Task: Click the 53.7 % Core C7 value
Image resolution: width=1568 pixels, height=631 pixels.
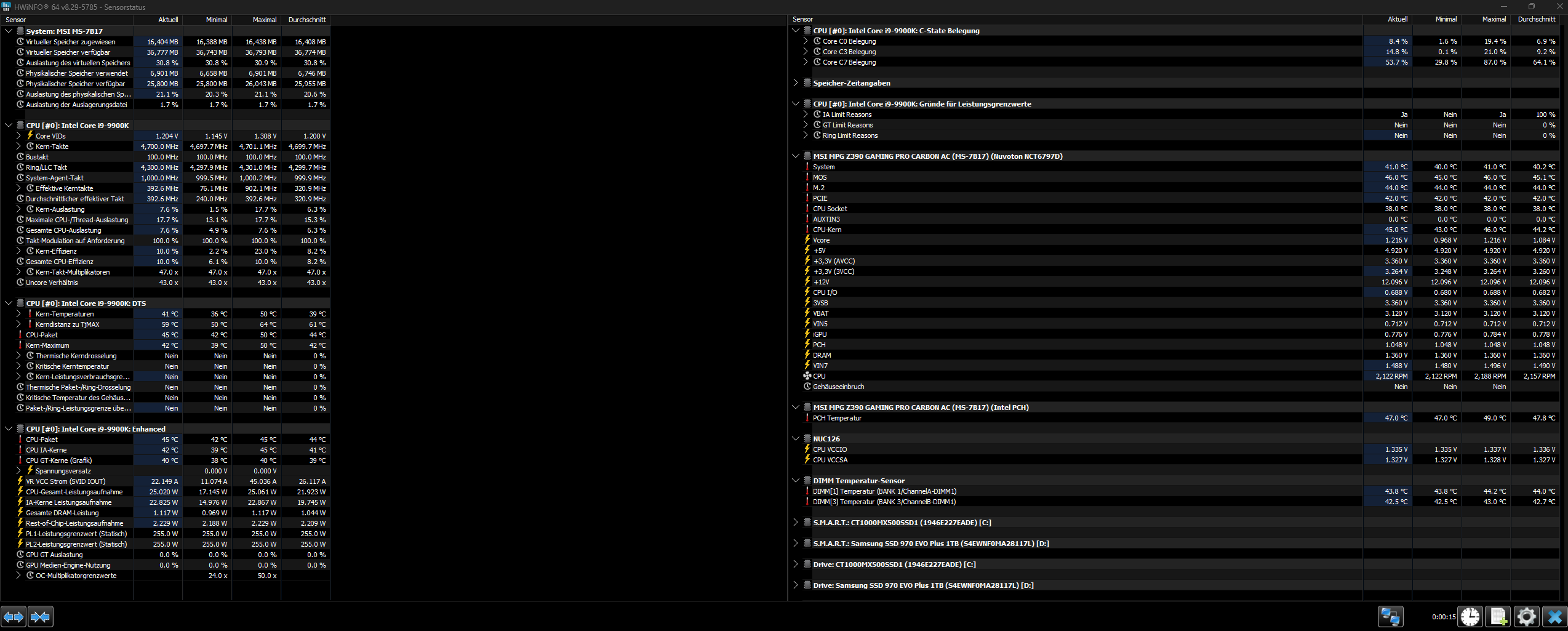Action: [x=1396, y=62]
